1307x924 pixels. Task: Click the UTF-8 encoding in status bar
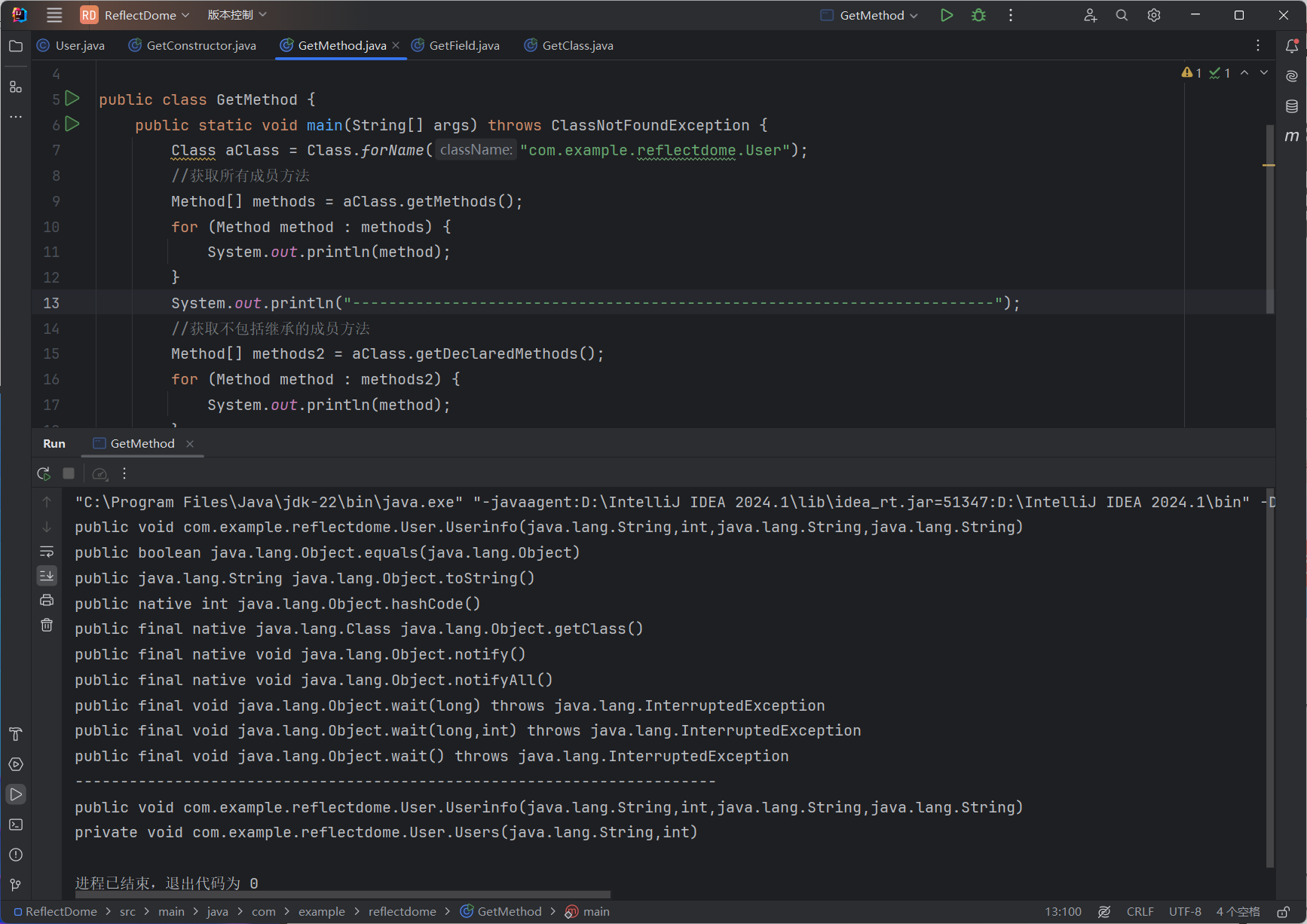(x=1184, y=912)
